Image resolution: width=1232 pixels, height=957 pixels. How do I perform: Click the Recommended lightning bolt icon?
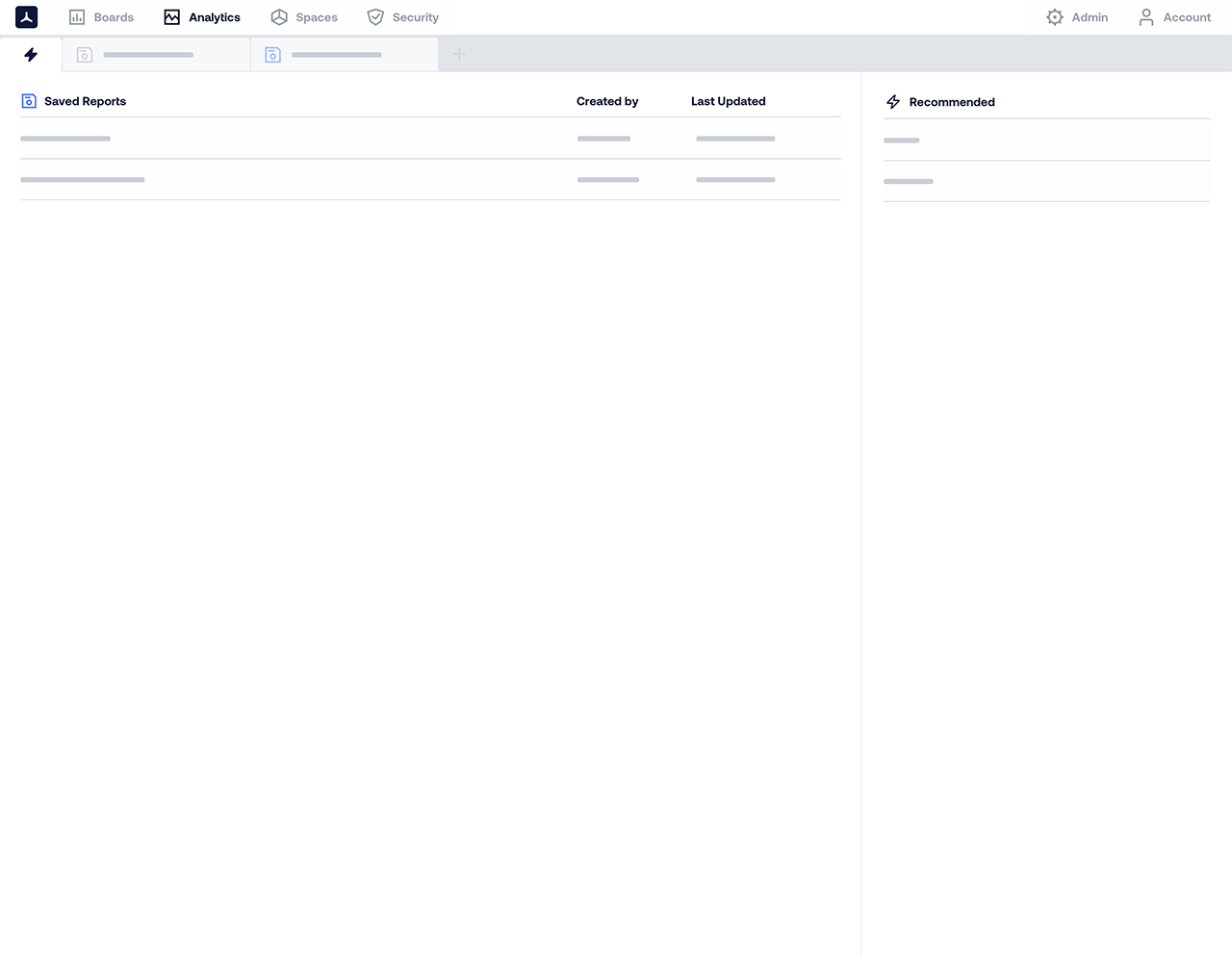(893, 102)
